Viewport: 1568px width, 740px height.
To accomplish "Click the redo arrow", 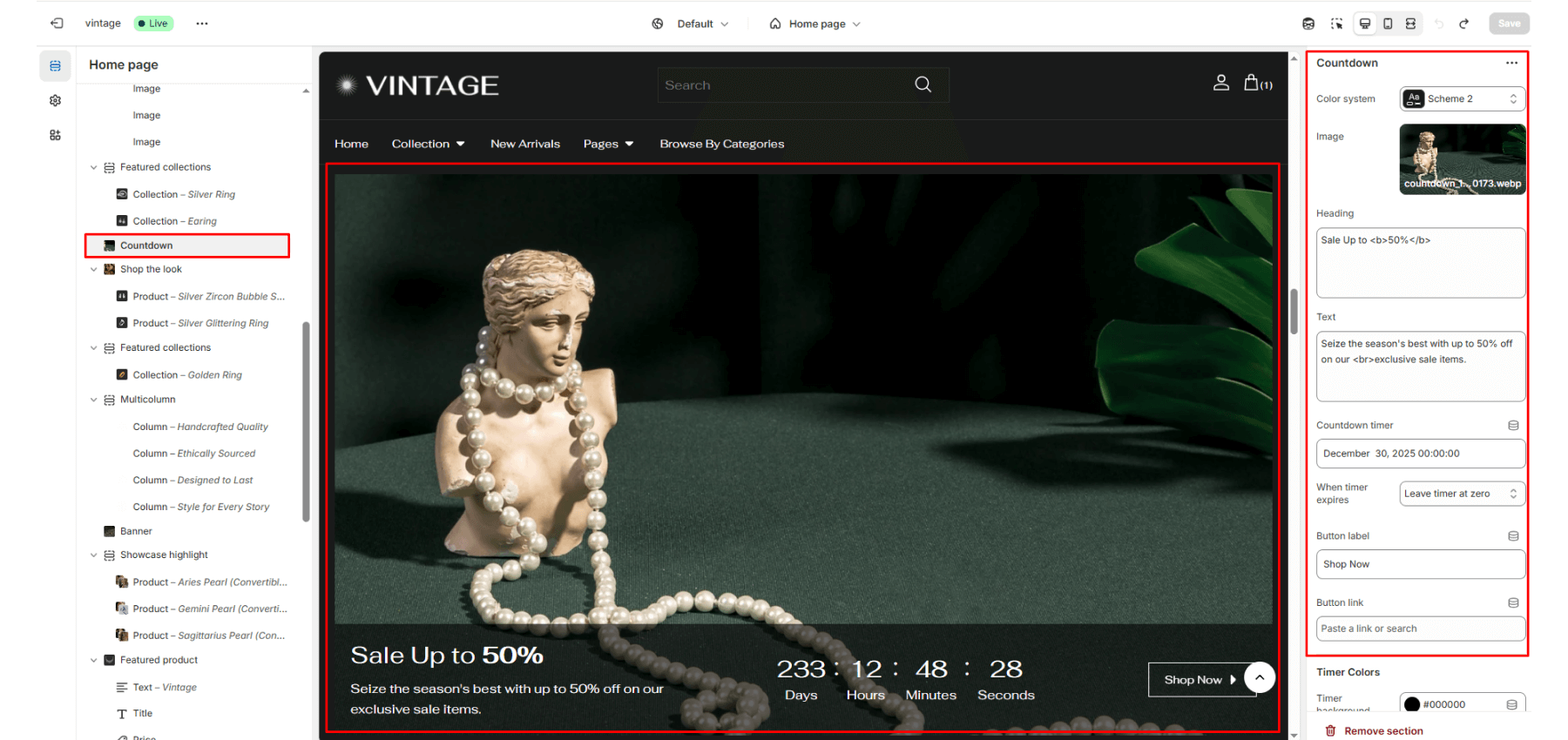I will point(1464,24).
